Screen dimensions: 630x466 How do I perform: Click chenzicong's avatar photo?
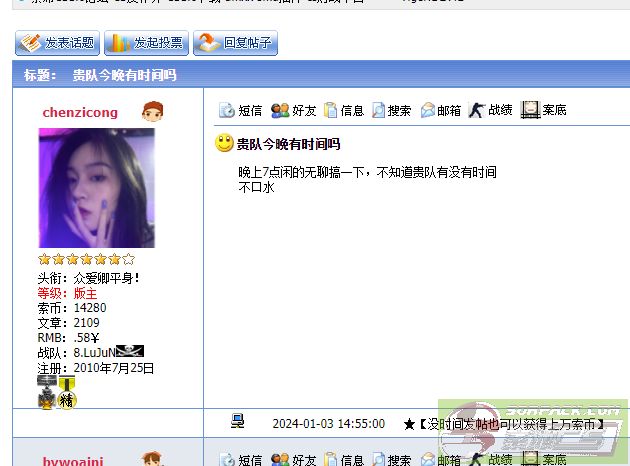click(96, 188)
